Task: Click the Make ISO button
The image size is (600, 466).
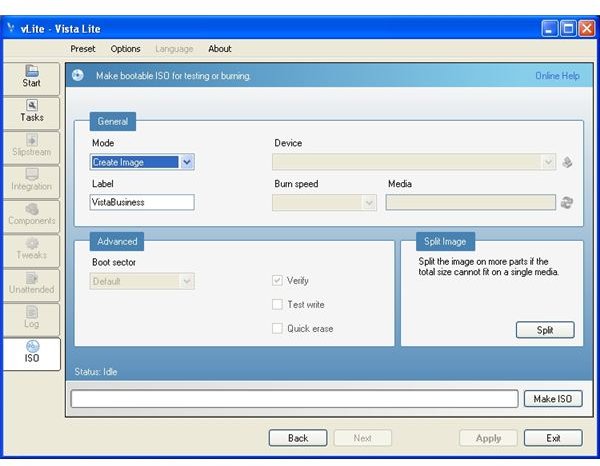Action: 553,399
